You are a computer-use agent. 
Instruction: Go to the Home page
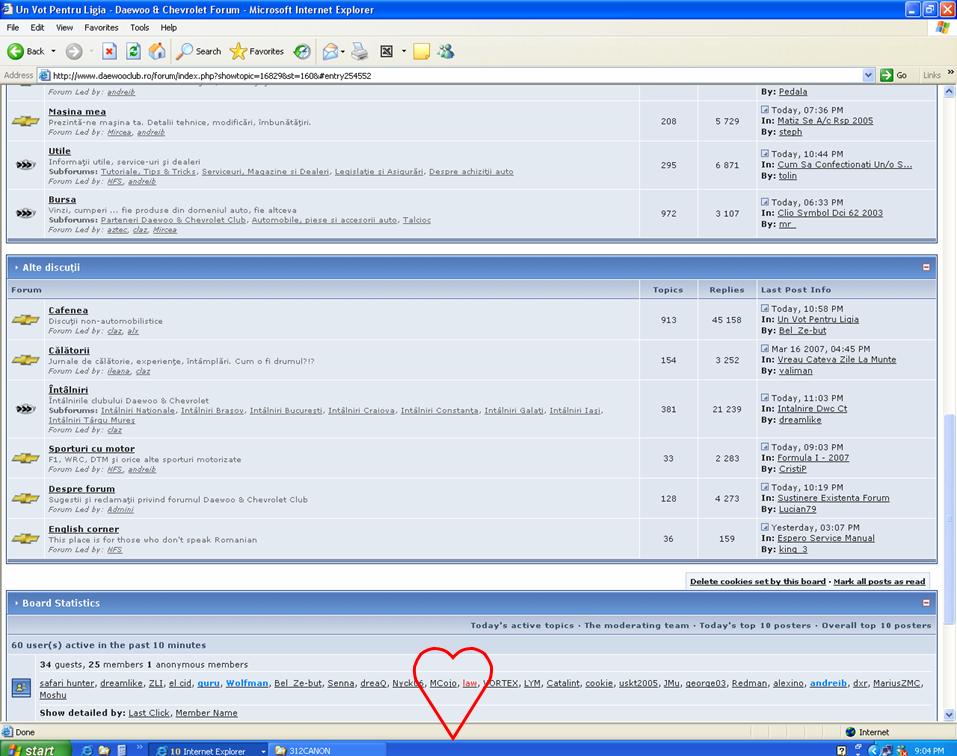(x=157, y=51)
